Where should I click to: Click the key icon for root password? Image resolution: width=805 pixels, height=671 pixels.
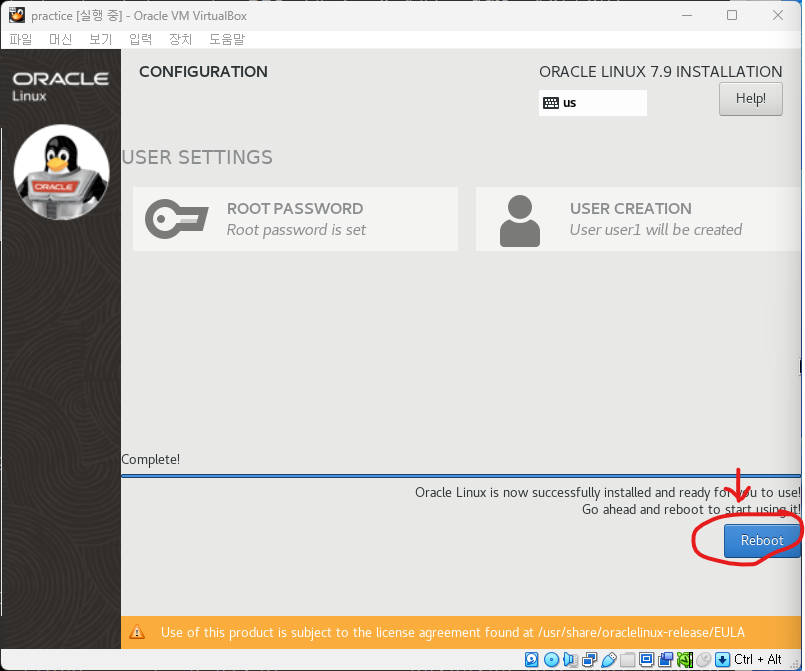(x=177, y=219)
